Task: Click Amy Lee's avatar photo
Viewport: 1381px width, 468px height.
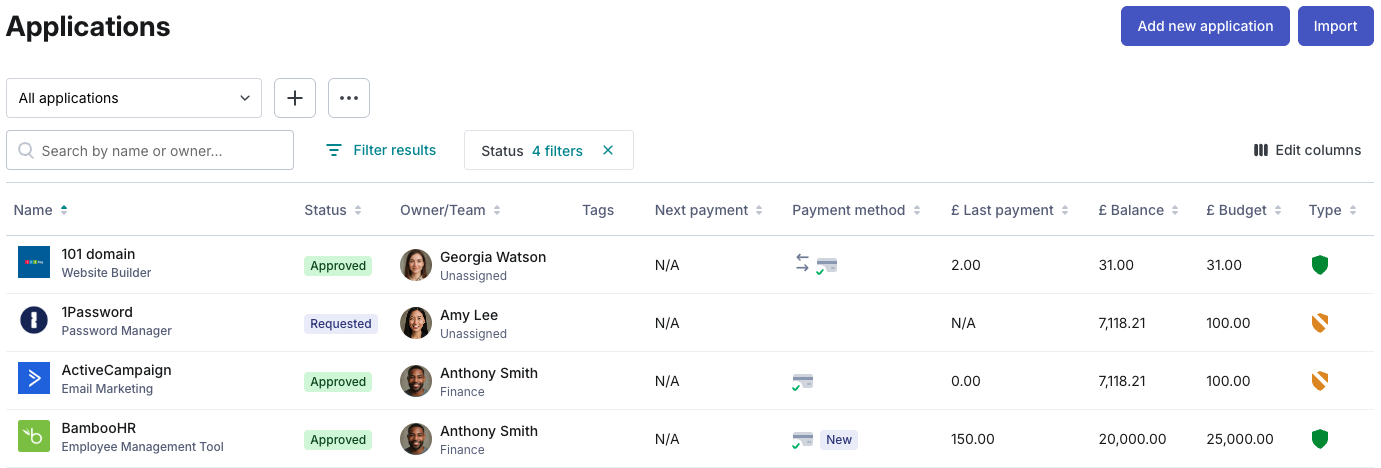Action: pyautogui.click(x=416, y=323)
